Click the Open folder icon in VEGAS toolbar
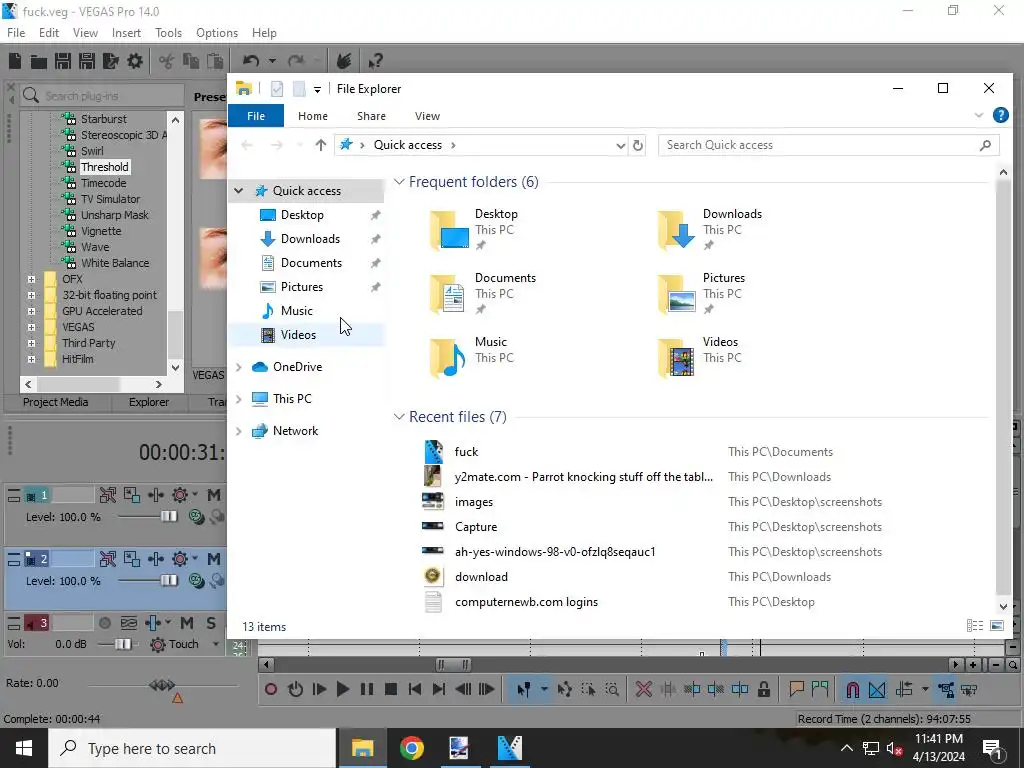Screen dimensions: 1024x768 point(39,61)
